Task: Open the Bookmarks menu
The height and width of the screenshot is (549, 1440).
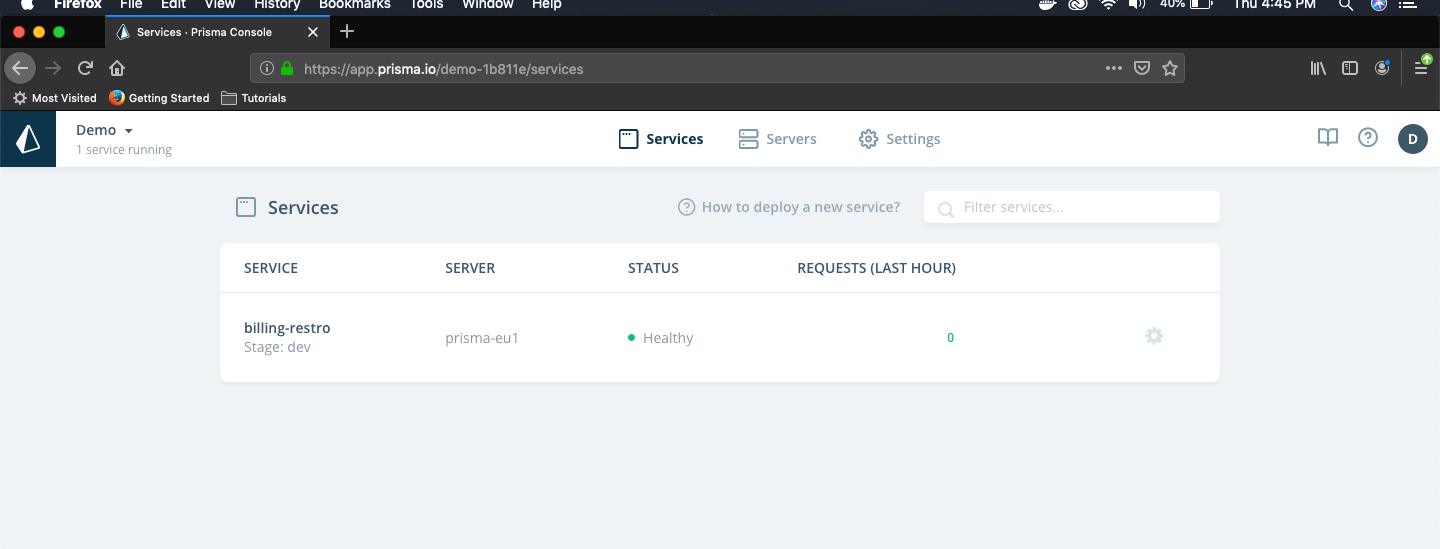Action: (x=355, y=4)
